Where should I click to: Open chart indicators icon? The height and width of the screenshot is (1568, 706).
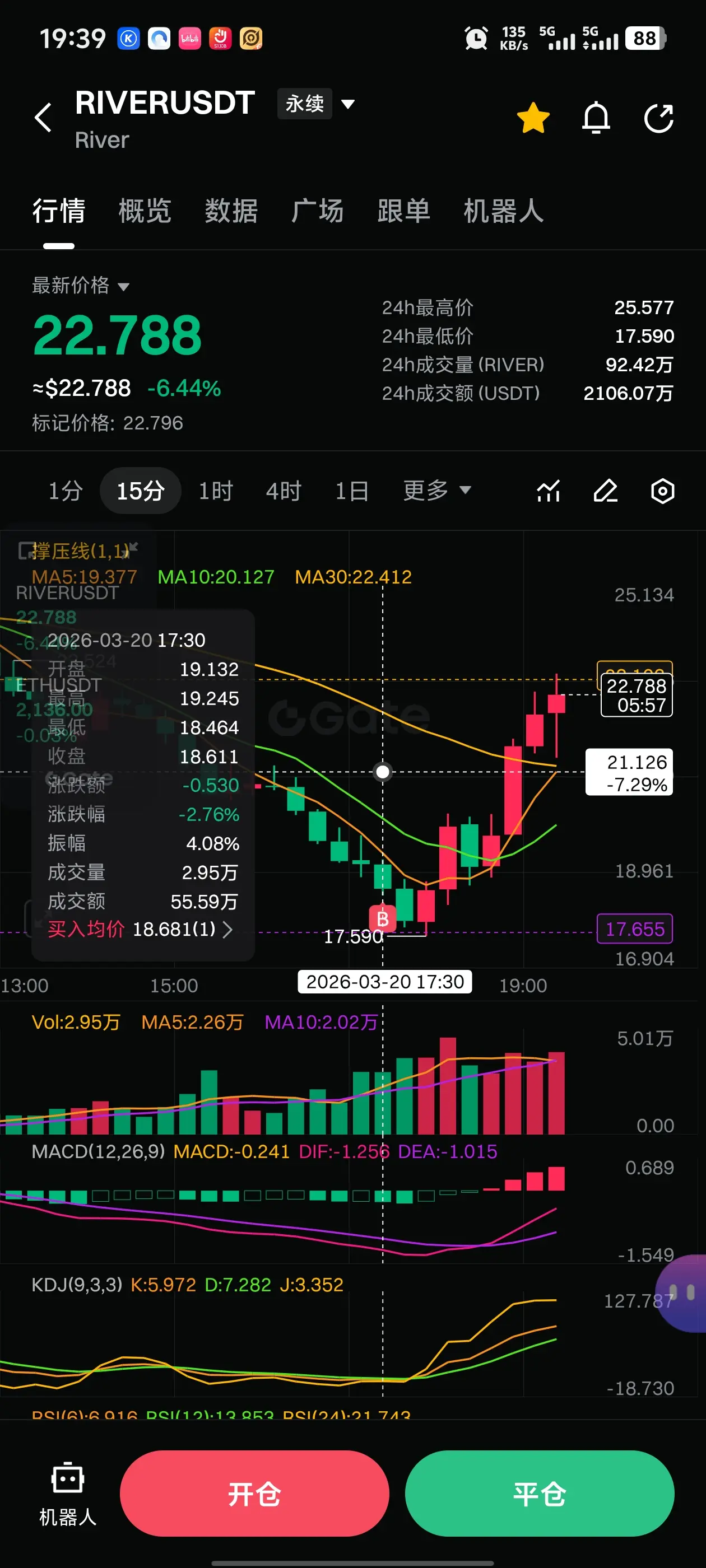pyautogui.click(x=548, y=491)
